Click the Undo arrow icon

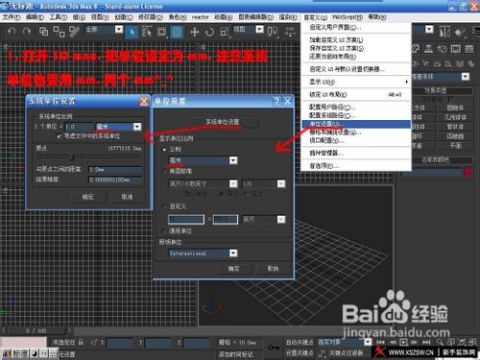[x=11, y=32]
